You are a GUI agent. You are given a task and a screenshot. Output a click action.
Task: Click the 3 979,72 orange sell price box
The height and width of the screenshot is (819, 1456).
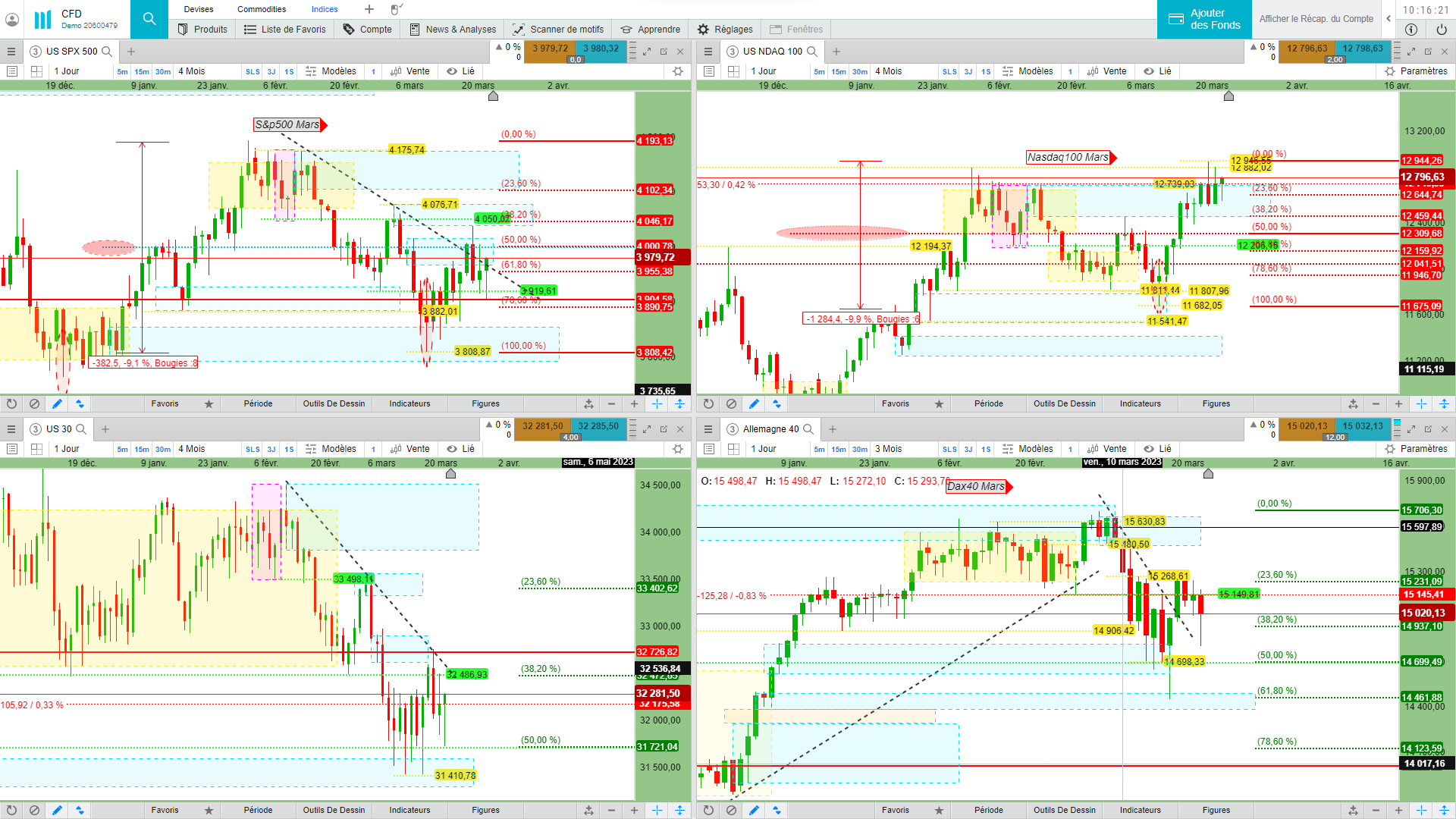pos(550,49)
